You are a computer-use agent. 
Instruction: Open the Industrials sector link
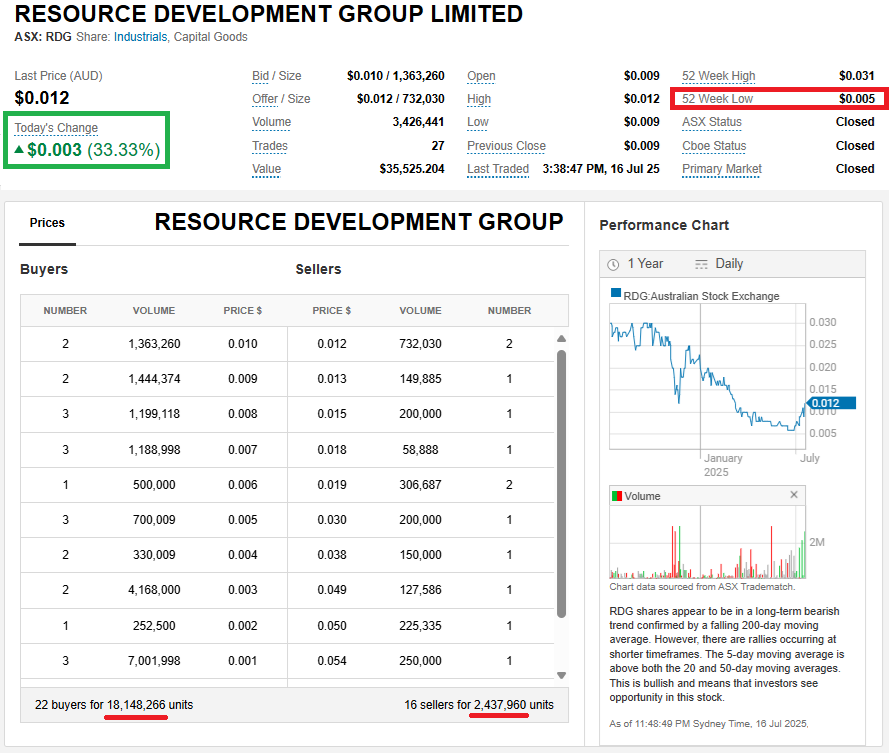tap(140, 37)
